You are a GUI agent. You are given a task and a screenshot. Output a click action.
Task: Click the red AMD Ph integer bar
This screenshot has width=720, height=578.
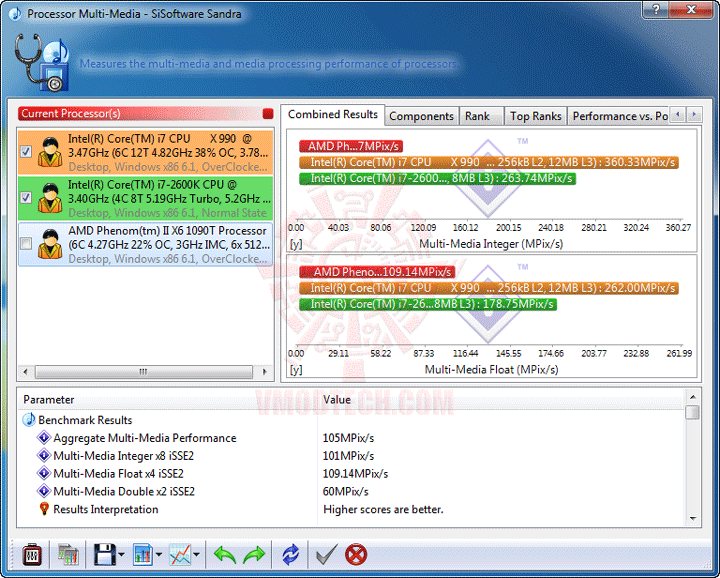pos(351,146)
